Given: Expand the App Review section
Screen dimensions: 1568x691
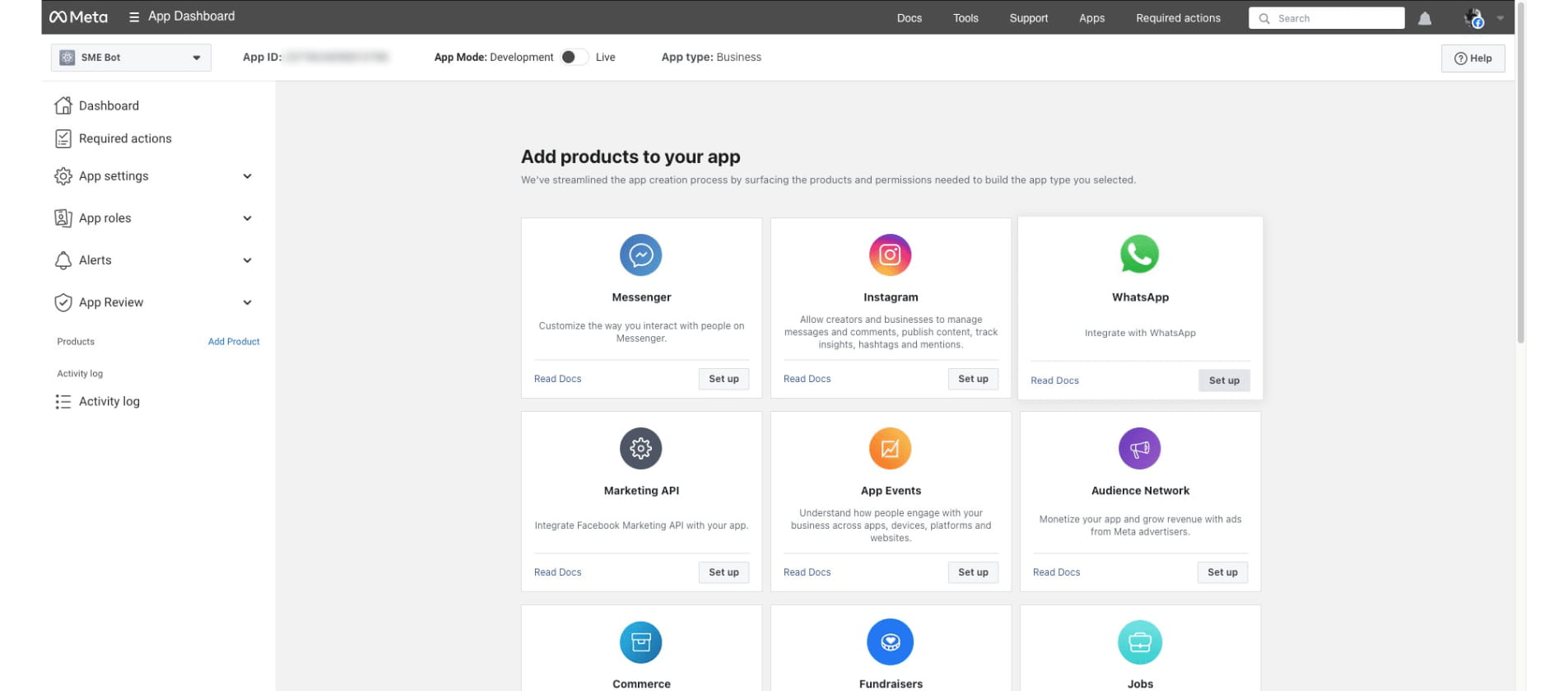Looking at the screenshot, I should point(247,302).
